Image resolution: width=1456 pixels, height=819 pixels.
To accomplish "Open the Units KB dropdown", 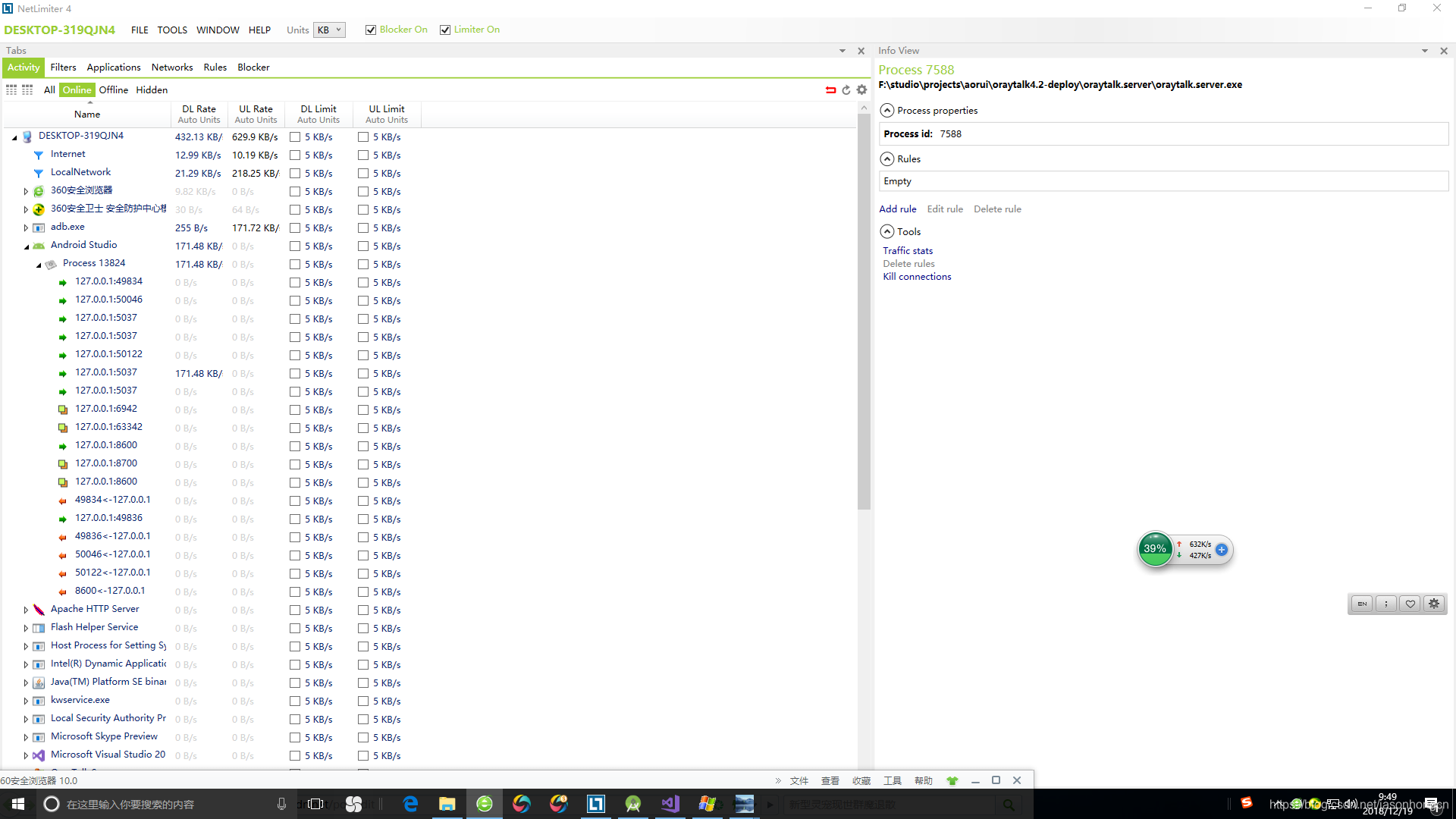I will click(x=330, y=30).
